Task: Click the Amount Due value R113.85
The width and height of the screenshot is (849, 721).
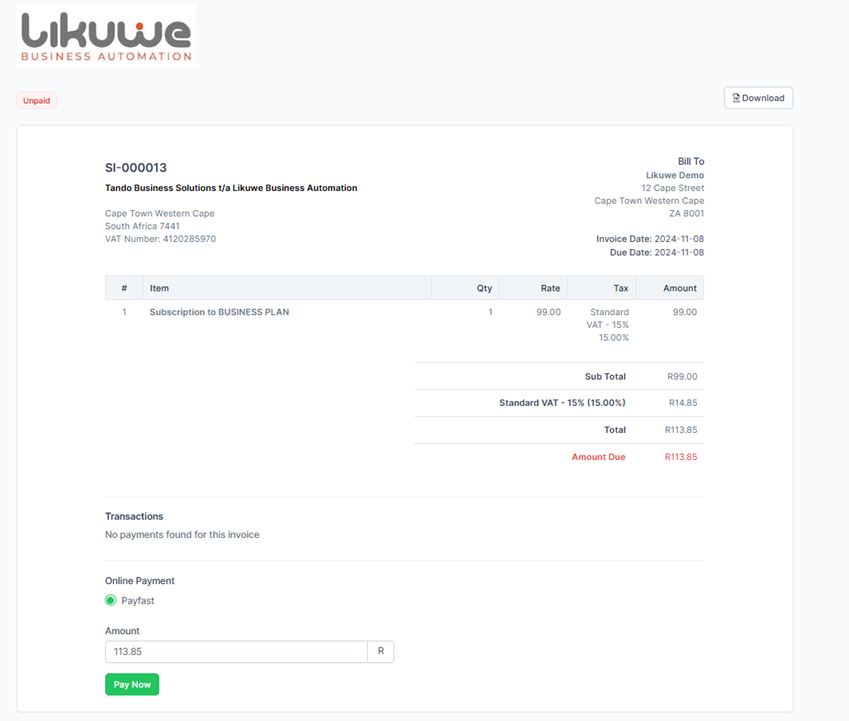Action: [680, 457]
